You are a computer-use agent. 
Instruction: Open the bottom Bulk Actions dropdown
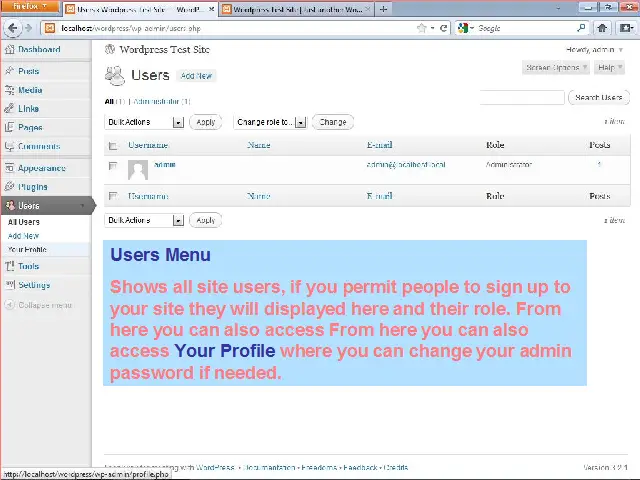pos(144,220)
